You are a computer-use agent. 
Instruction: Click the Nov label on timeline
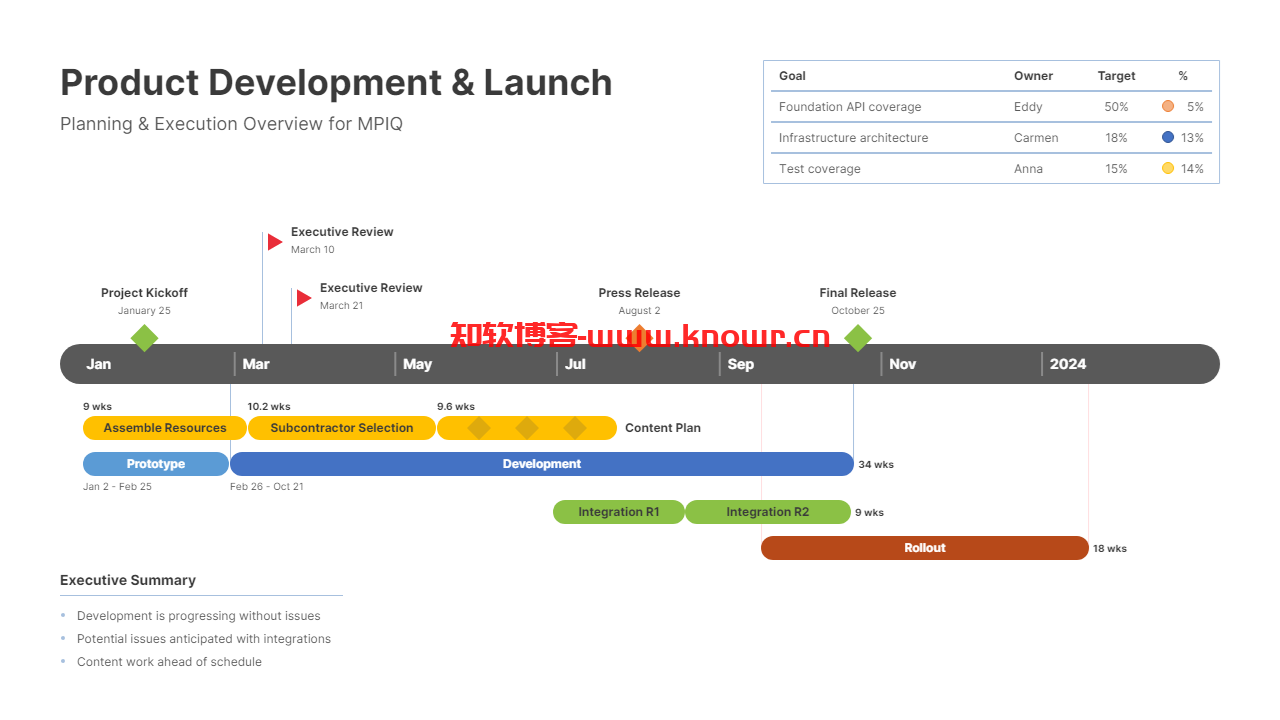coord(903,364)
